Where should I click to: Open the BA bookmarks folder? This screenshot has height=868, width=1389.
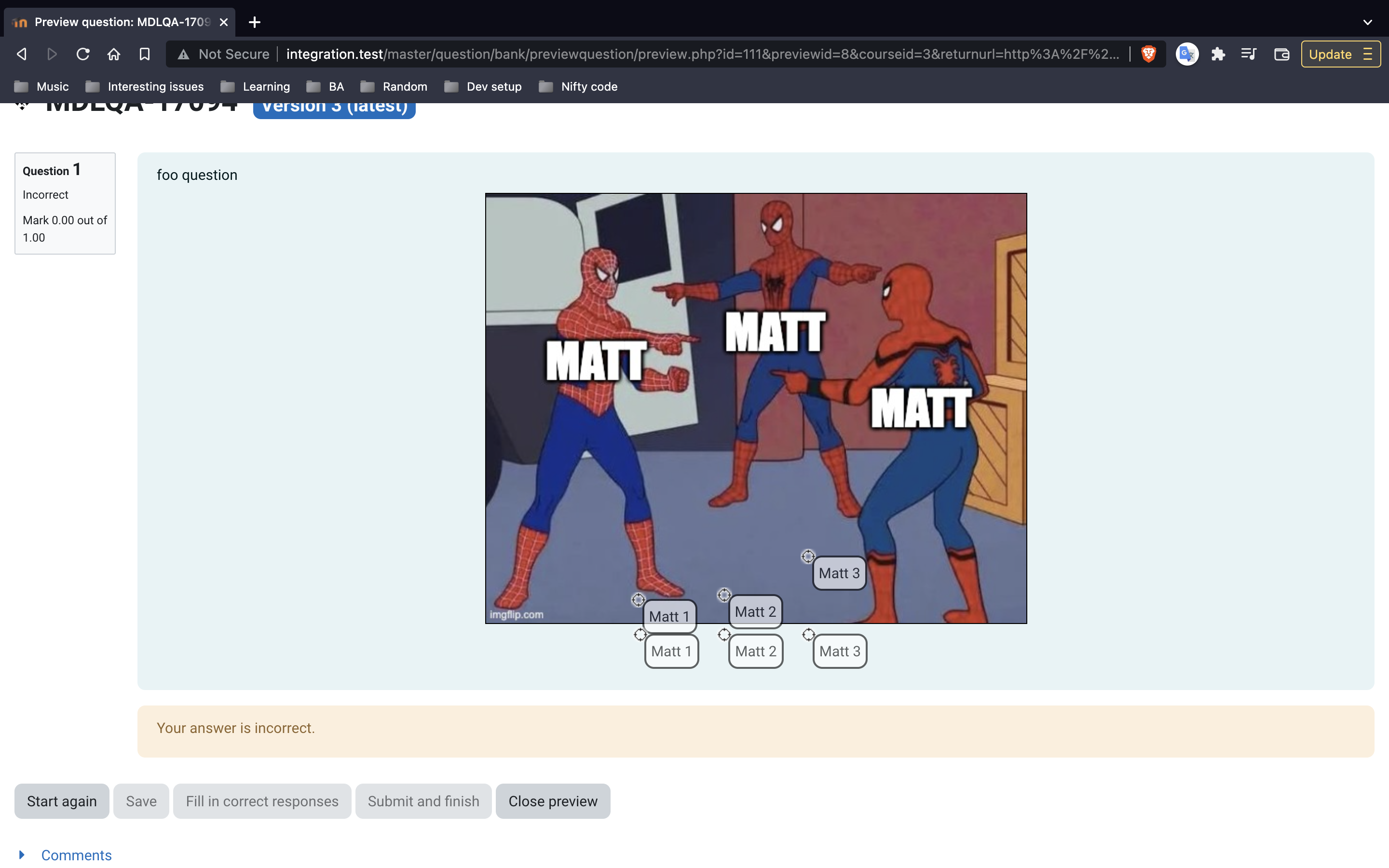pyautogui.click(x=326, y=87)
